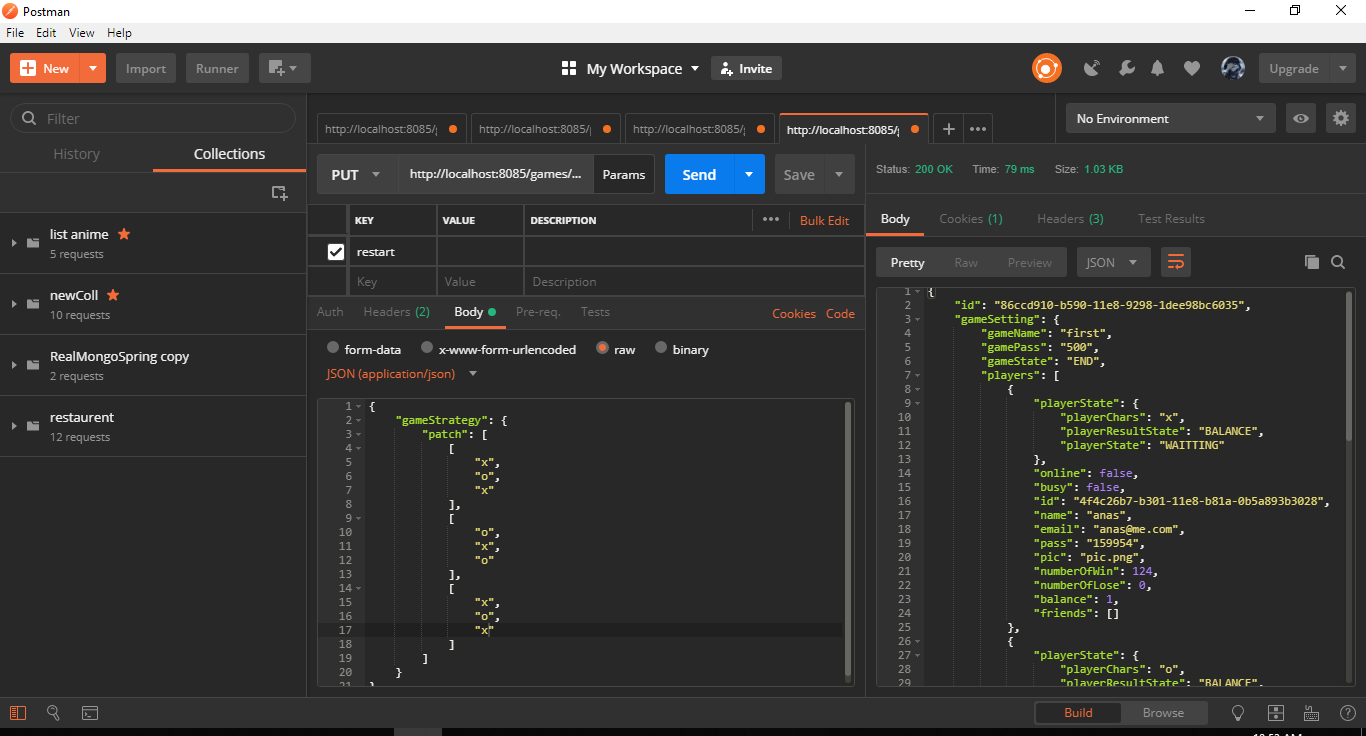Switch to the History tab
This screenshot has width=1366, height=736.
76,153
